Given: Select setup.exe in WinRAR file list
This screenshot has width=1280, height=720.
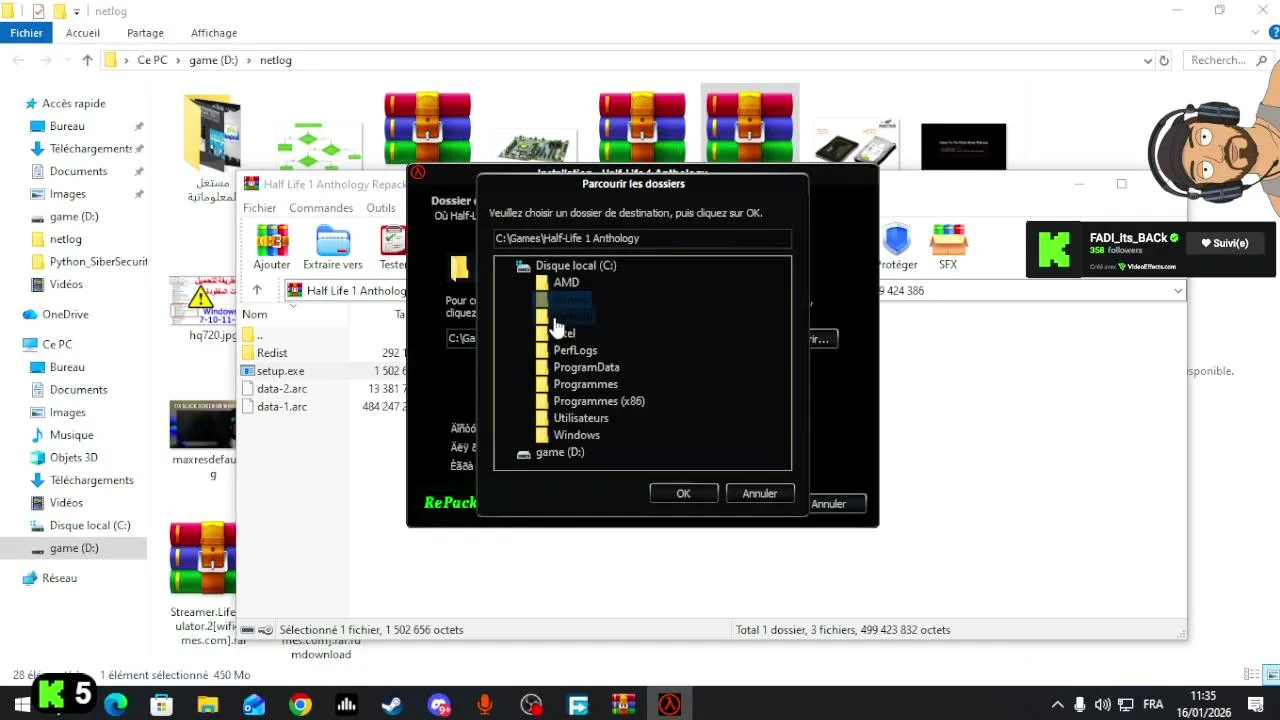Looking at the screenshot, I should click(x=280, y=371).
